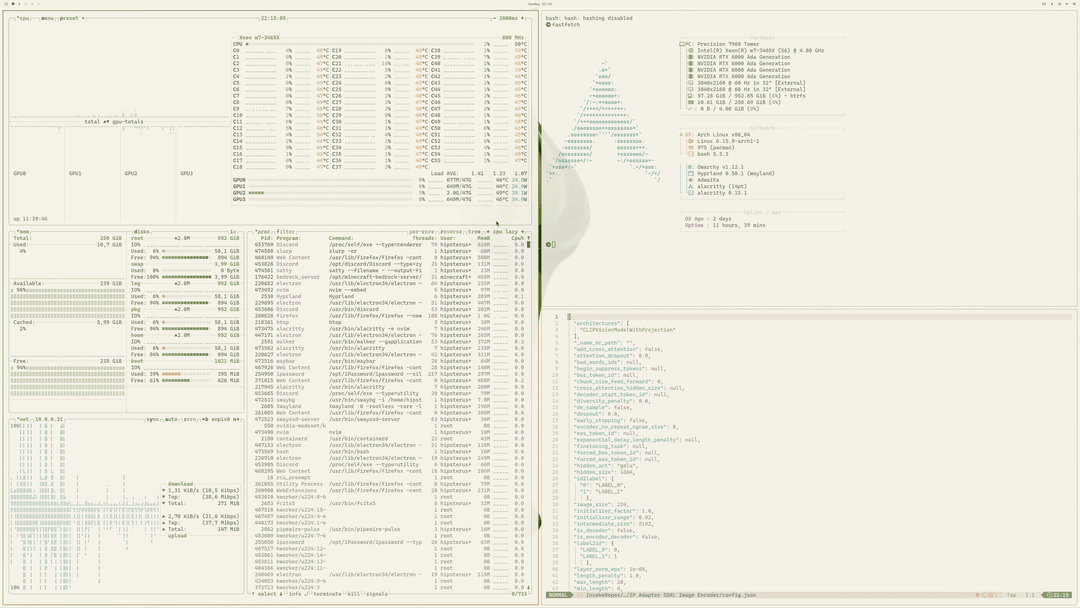Click the CPU icon beside Intel Xeon w7-3465X
The height and width of the screenshot is (608, 1080).
click(x=690, y=51)
